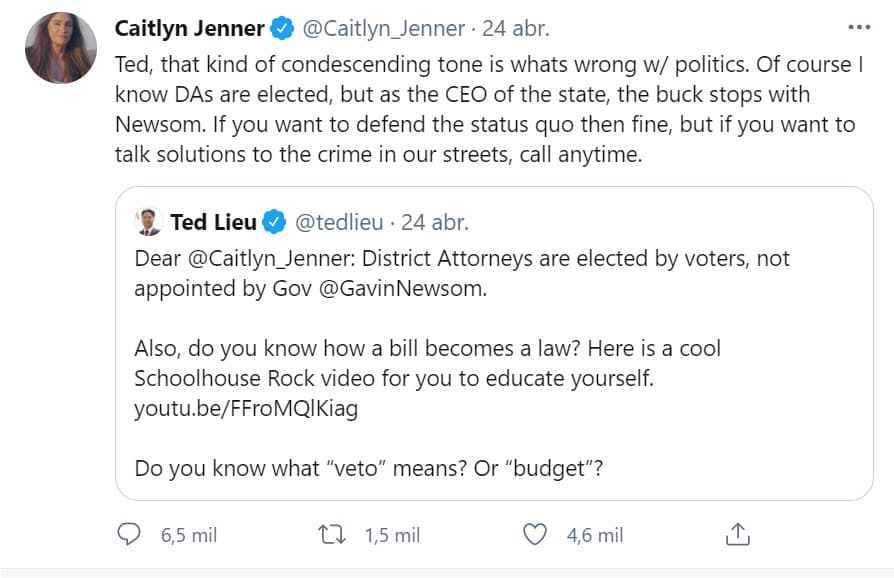This screenshot has height=578, width=894.
Task: Click the heart icon to like the tweet
Action: pyautogui.click(x=535, y=535)
